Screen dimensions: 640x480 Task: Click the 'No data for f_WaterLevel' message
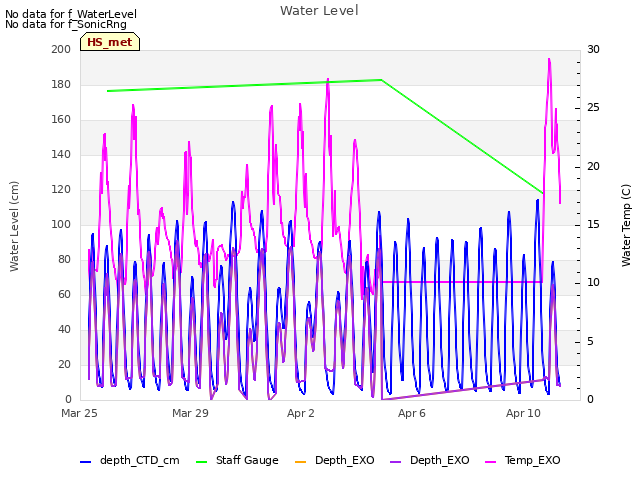point(71,14)
